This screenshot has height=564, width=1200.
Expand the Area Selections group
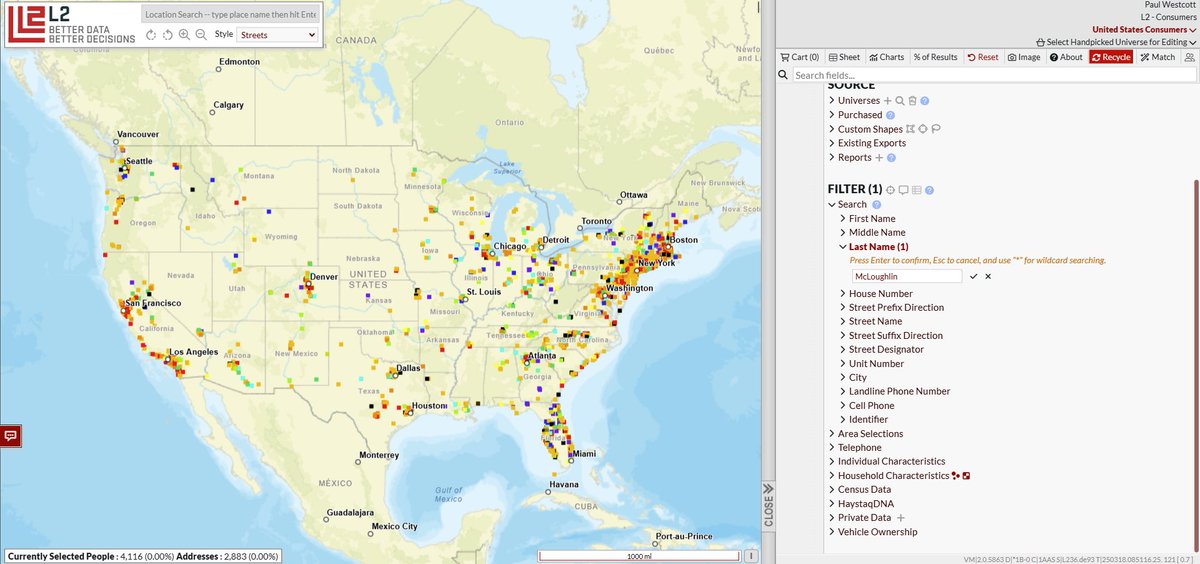pos(832,434)
